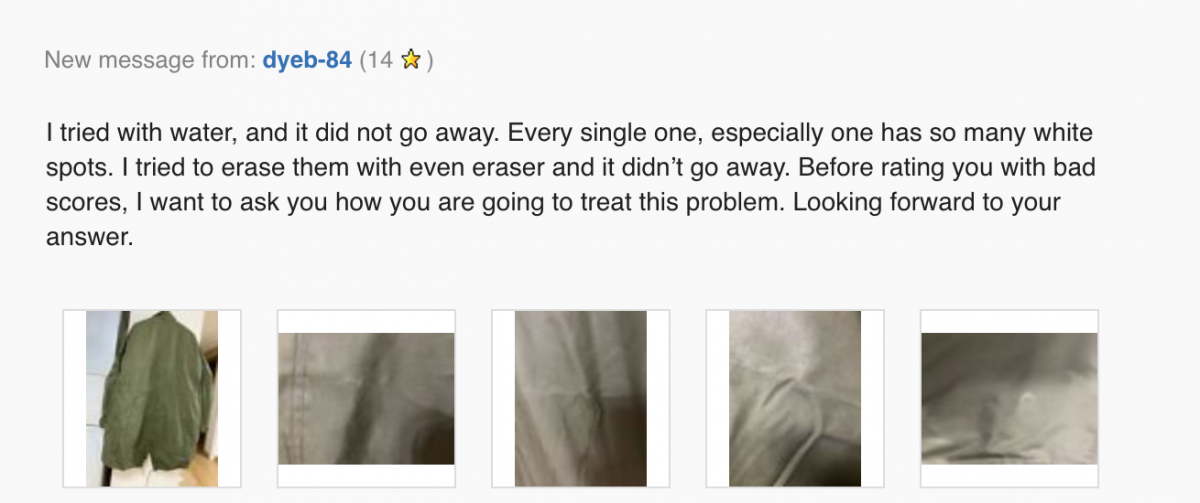Viewport: 1200px width, 503px height.
Task: Click the yellow feedback star icon
Action: pyautogui.click(x=410, y=61)
